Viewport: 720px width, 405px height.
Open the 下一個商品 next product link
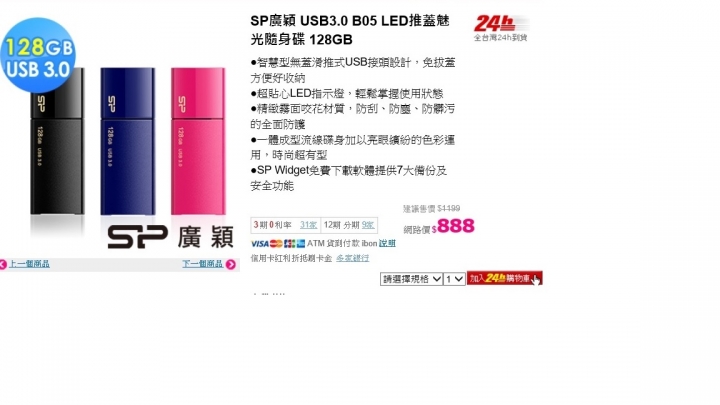pyautogui.click(x=202, y=264)
